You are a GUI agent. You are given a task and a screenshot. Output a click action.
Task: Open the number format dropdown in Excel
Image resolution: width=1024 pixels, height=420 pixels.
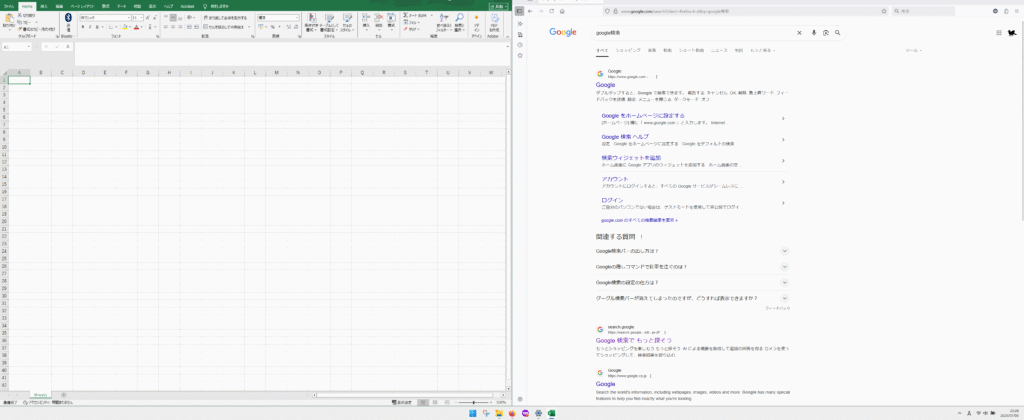(297, 18)
